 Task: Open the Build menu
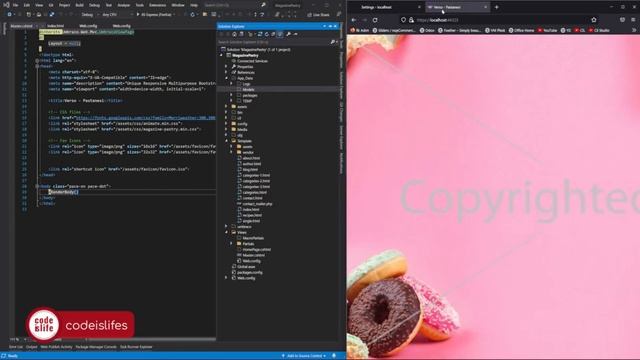(x=80, y=5)
